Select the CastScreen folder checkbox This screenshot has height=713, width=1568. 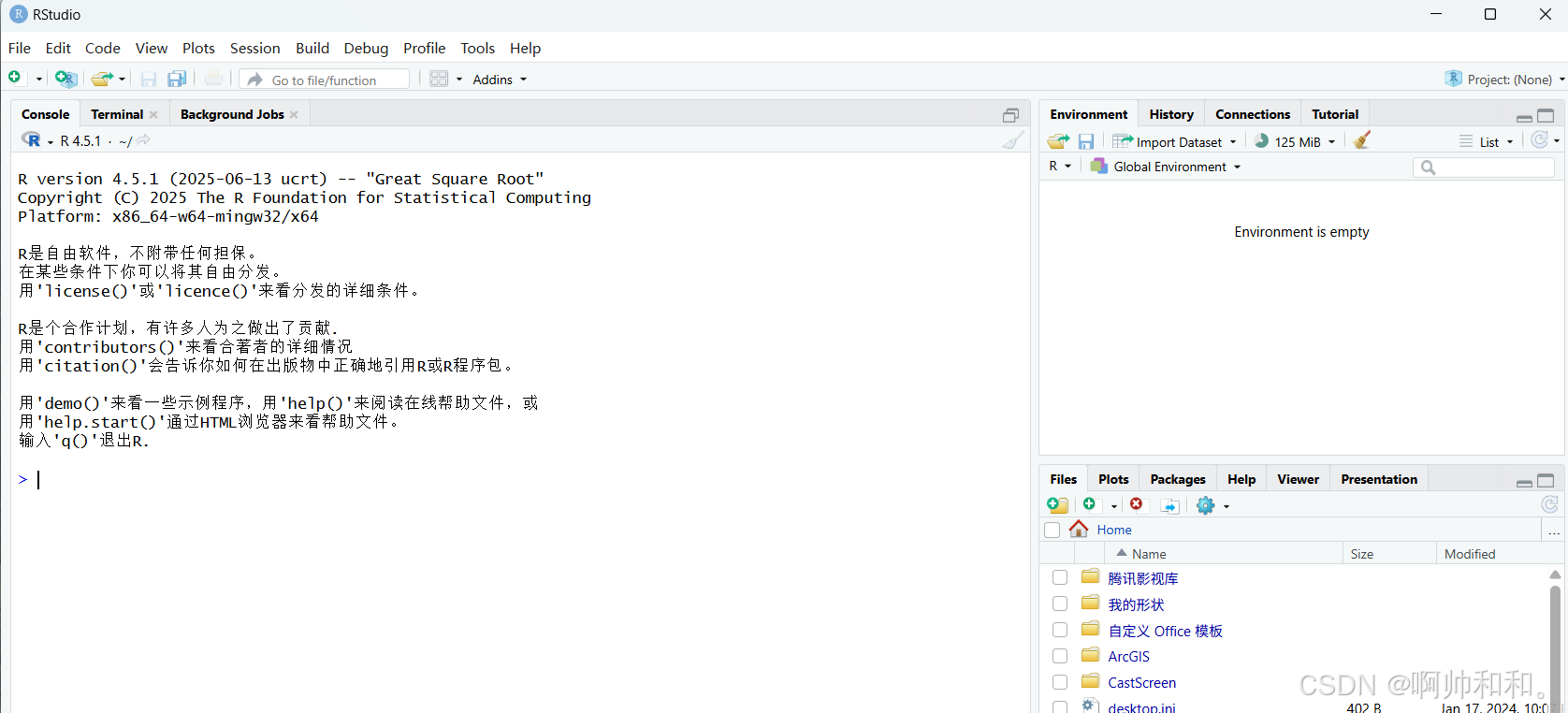[1060, 683]
